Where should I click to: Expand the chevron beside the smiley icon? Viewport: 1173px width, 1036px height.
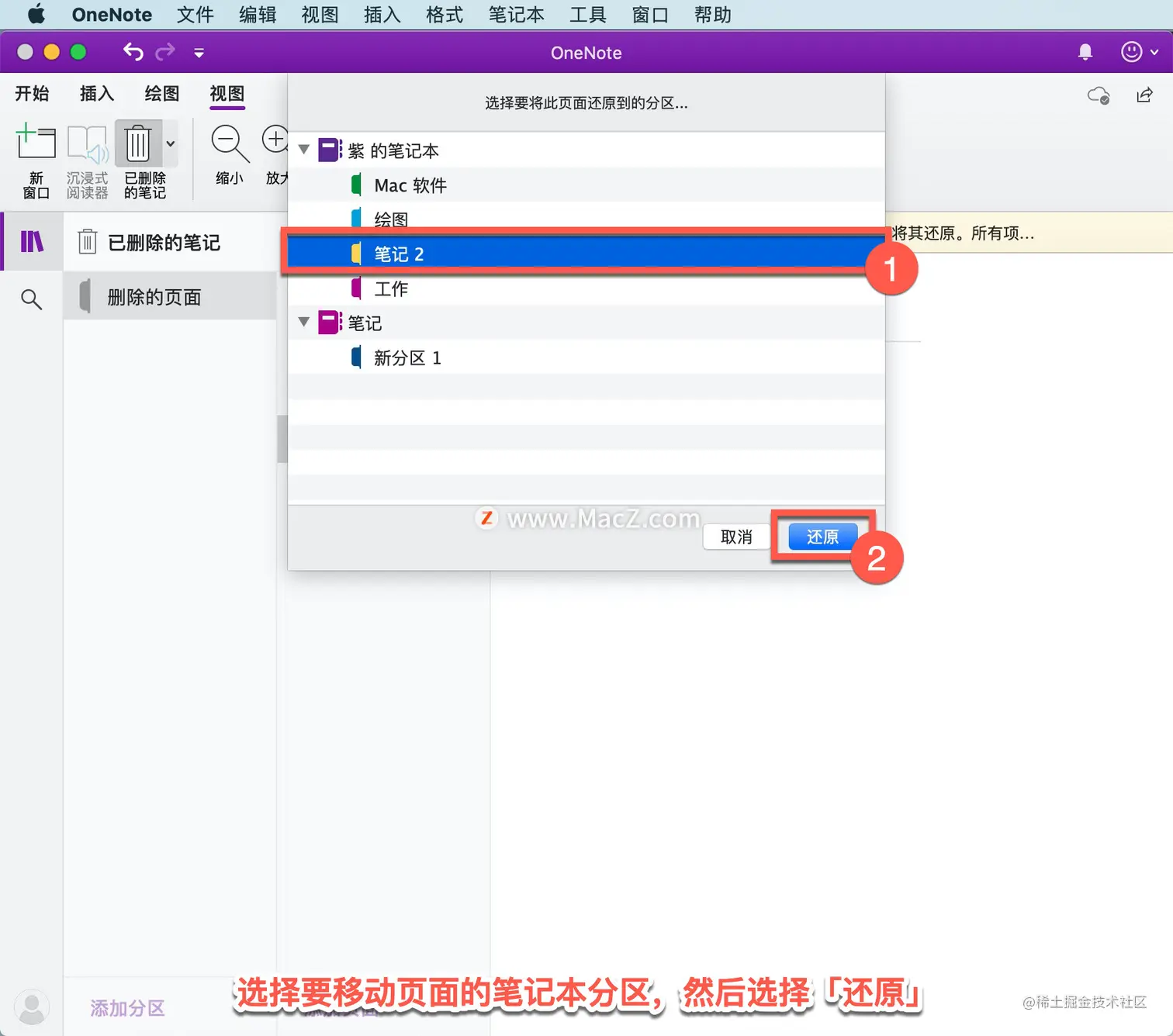click(x=1154, y=53)
